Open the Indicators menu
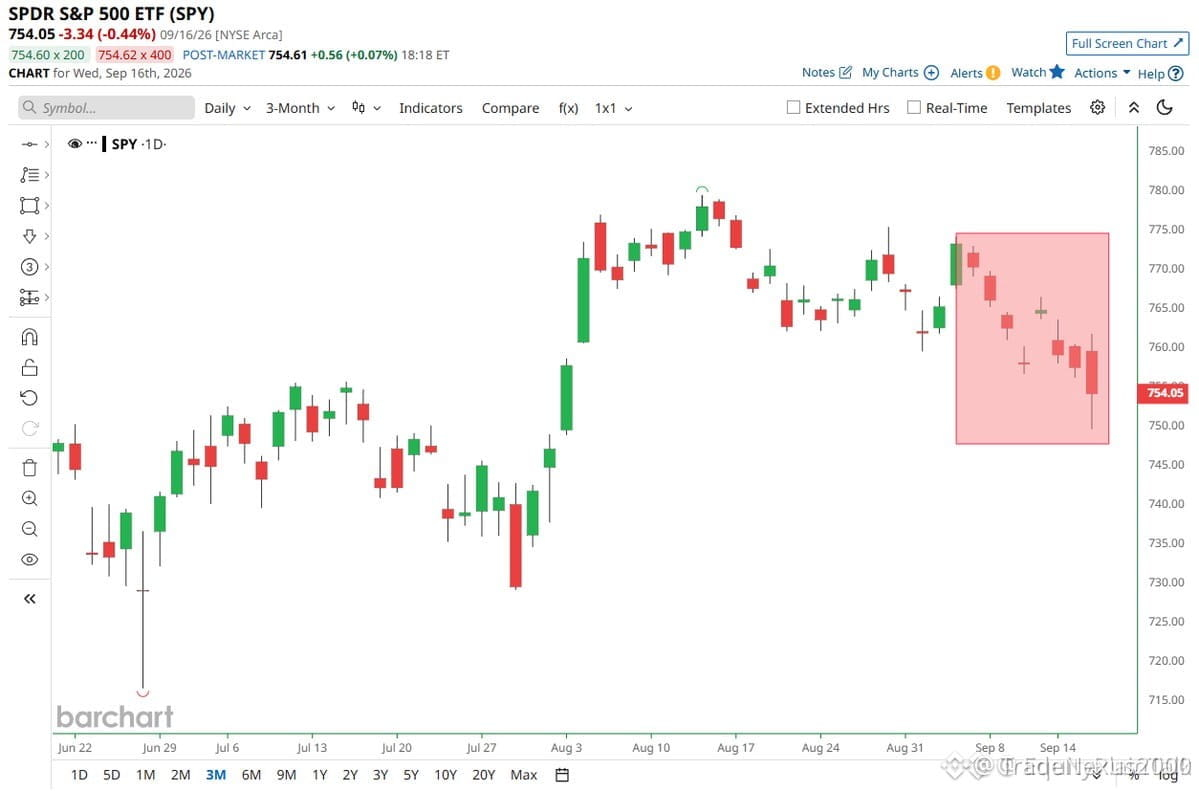 point(431,109)
